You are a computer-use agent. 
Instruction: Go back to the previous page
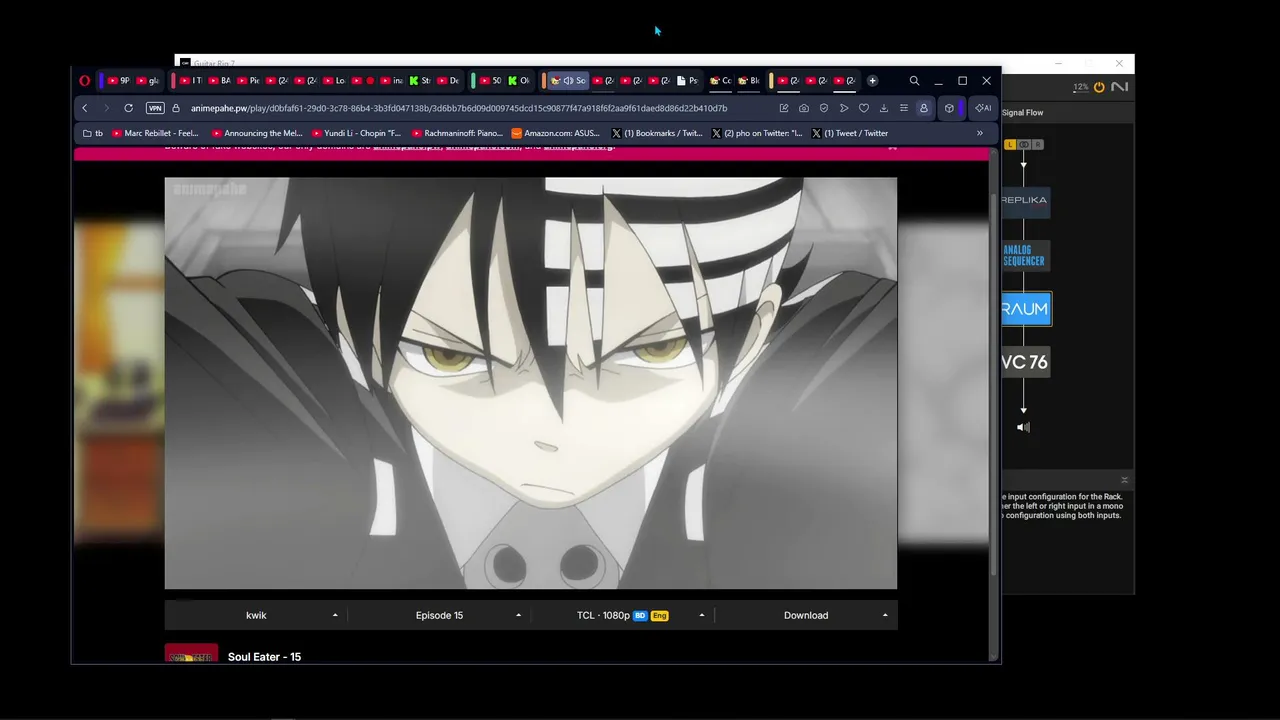point(85,108)
